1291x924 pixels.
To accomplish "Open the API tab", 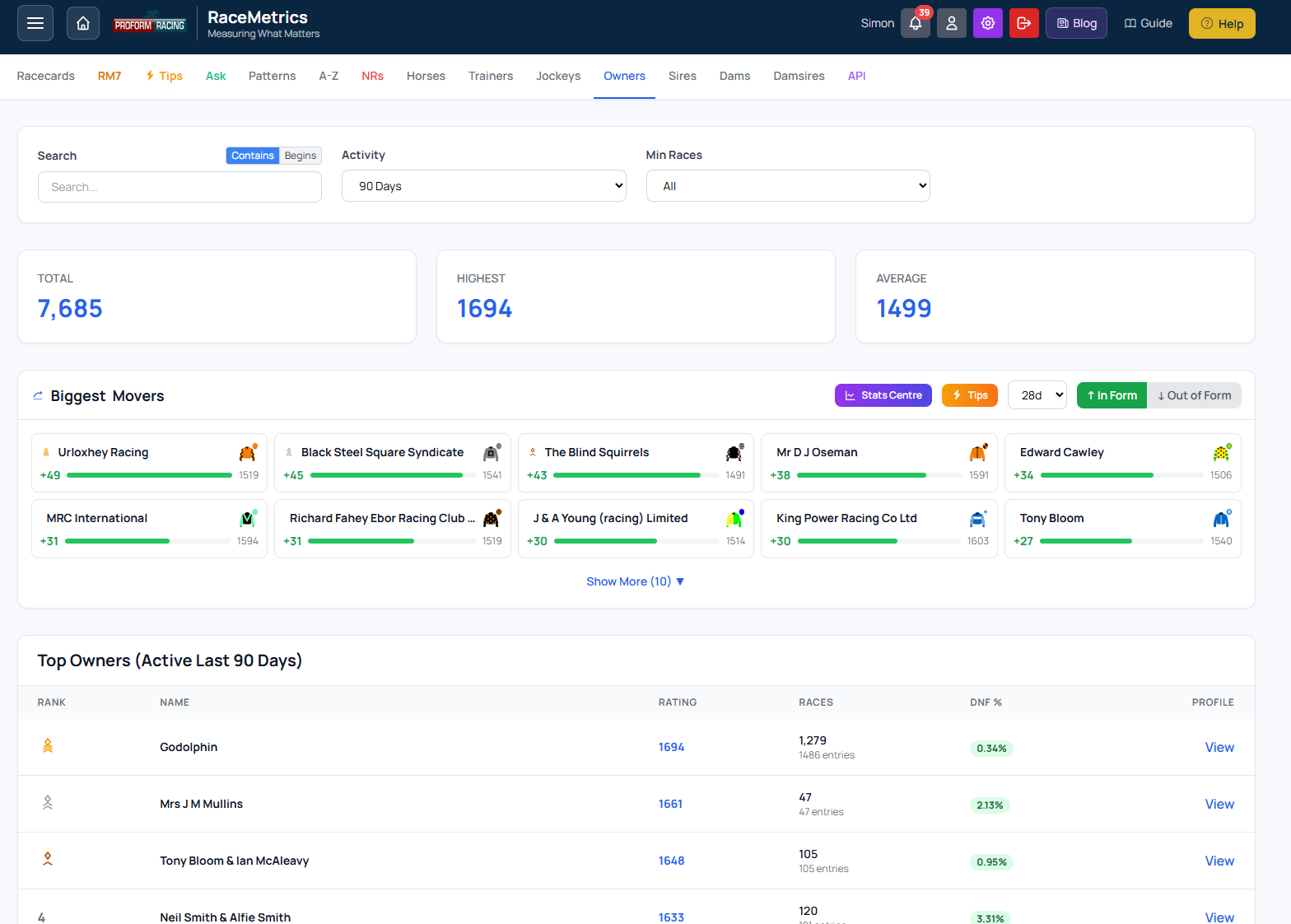I will 856,76.
